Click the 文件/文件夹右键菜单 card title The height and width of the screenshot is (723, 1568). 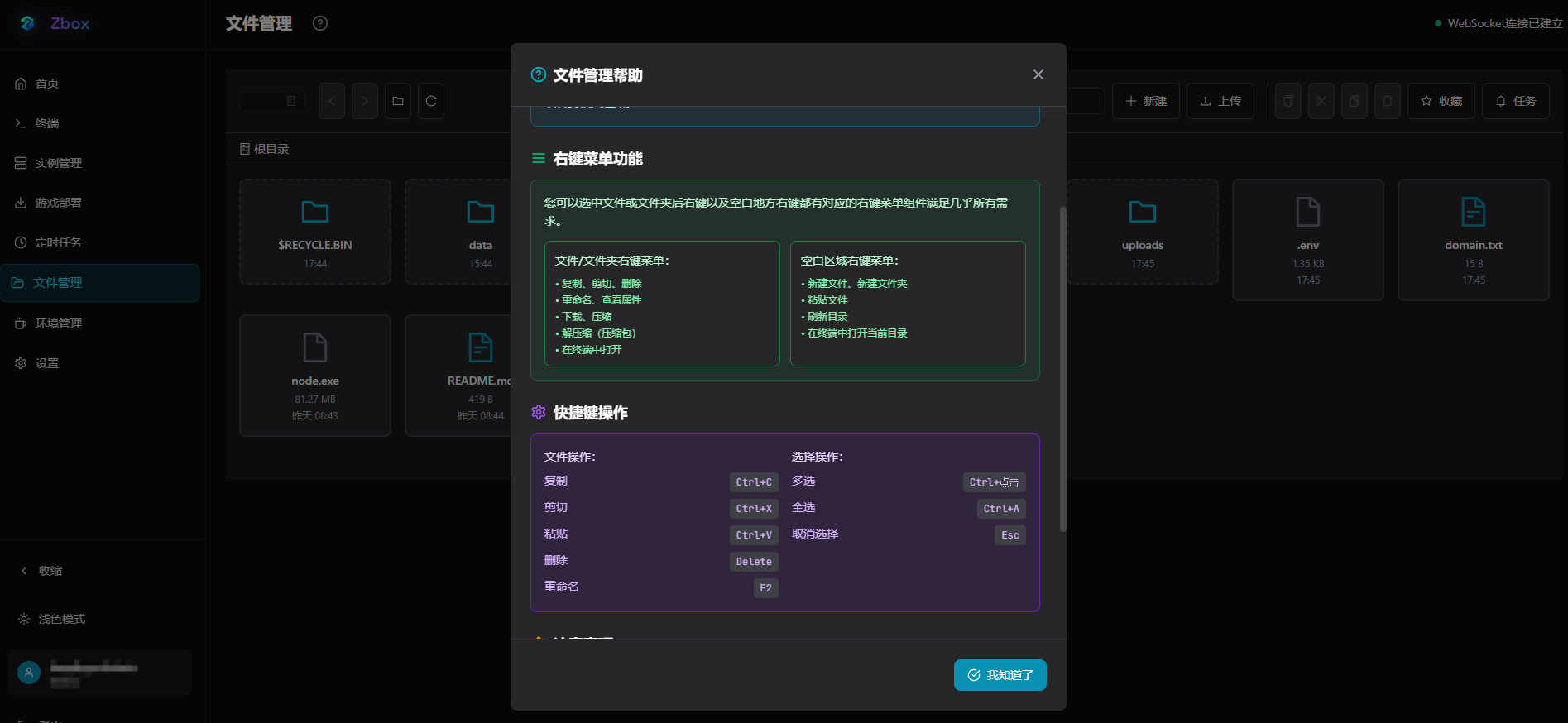coord(612,261)
